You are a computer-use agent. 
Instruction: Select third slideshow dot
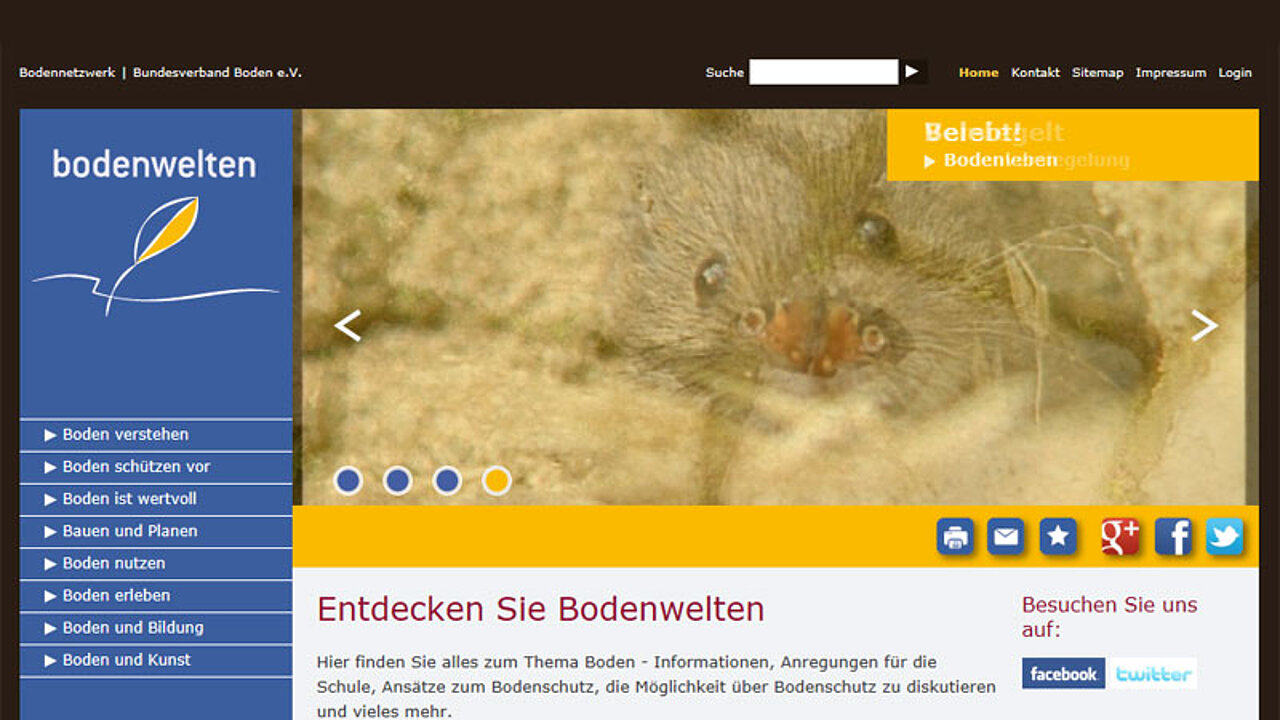point(447,481)
